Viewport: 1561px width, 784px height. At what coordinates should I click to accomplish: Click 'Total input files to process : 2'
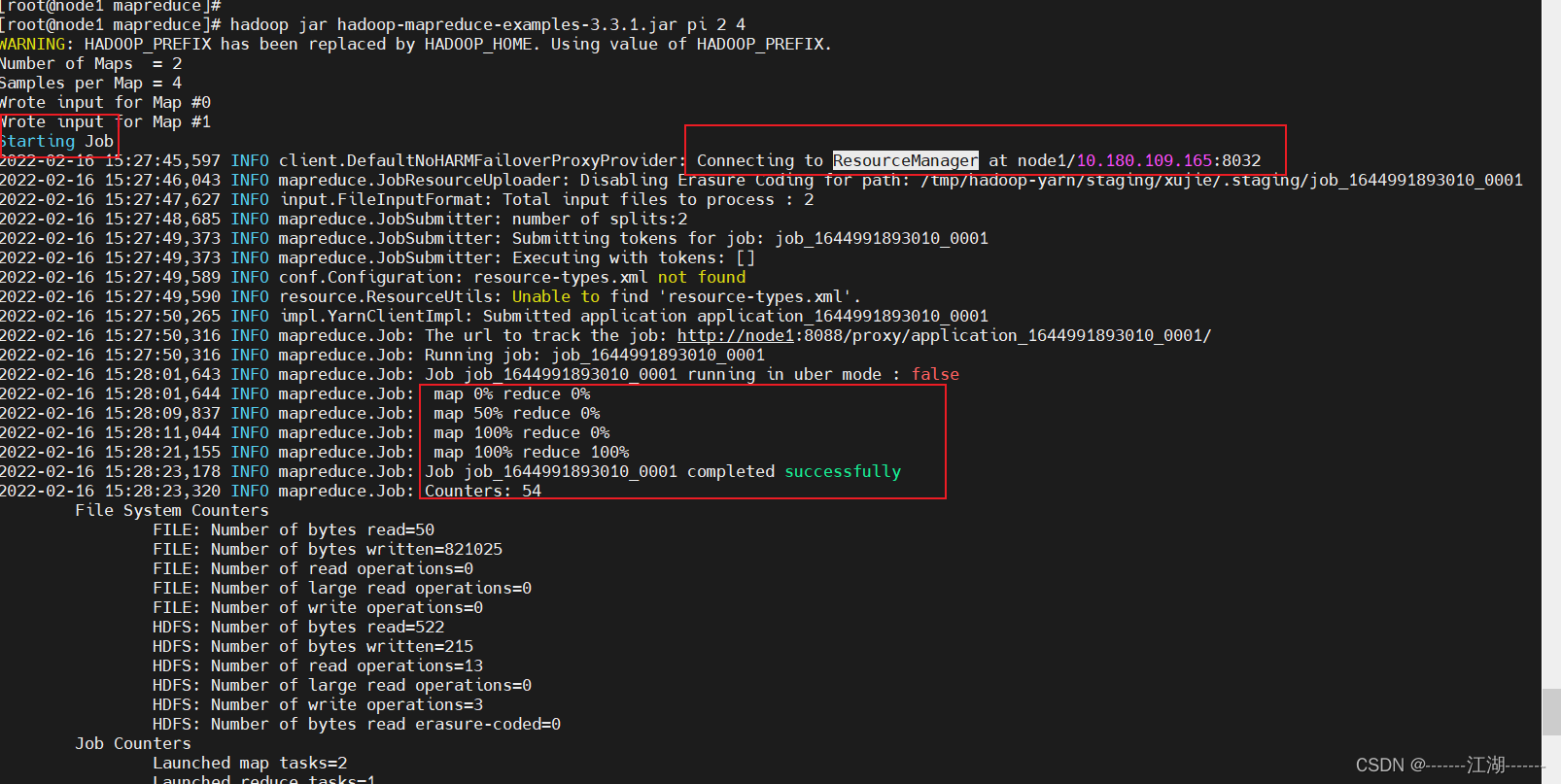[658, 199]
